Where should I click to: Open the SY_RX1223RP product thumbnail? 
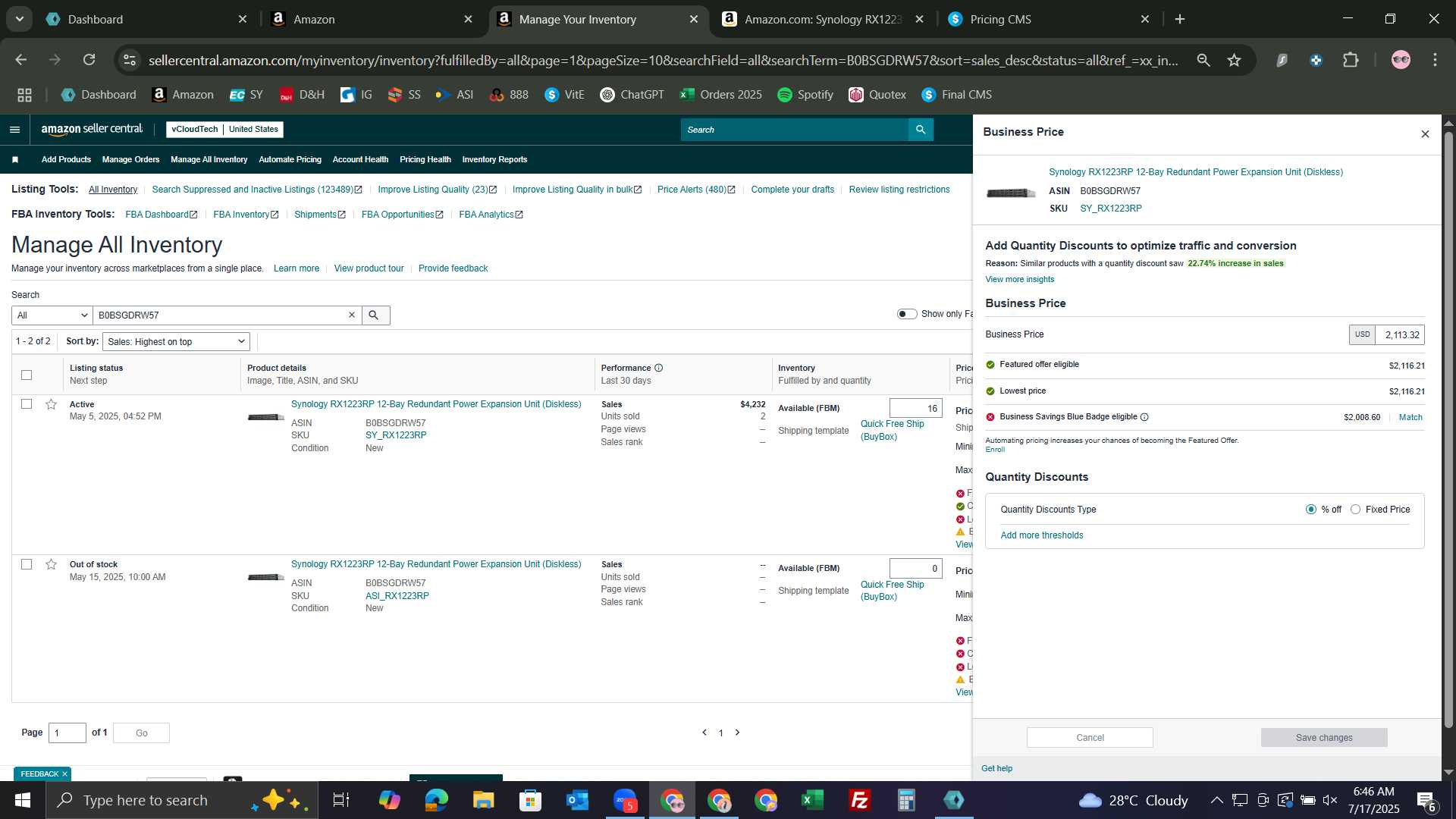click(265, 418)
